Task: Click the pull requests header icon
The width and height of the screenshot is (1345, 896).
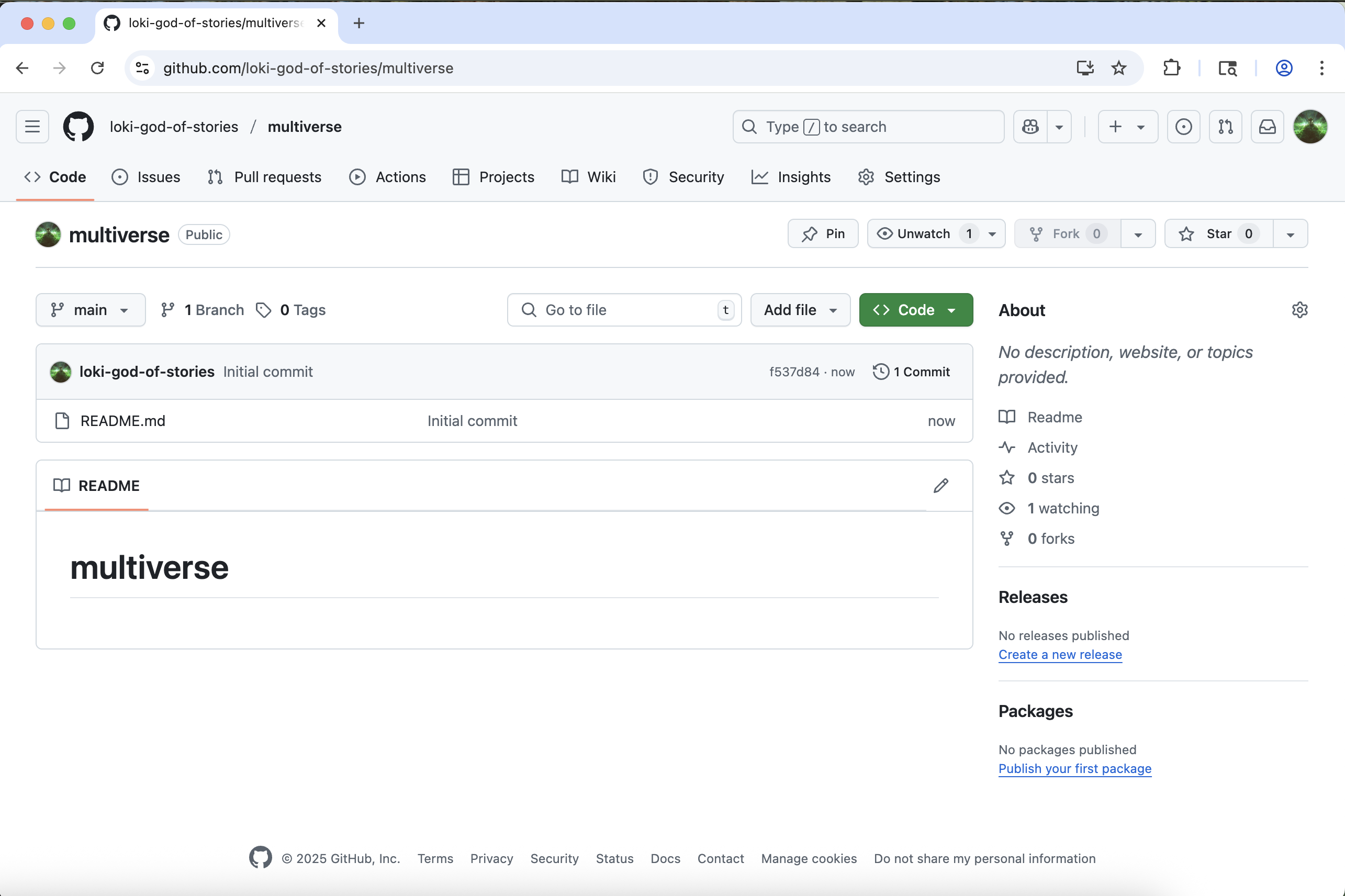Action: (1225, 126)
